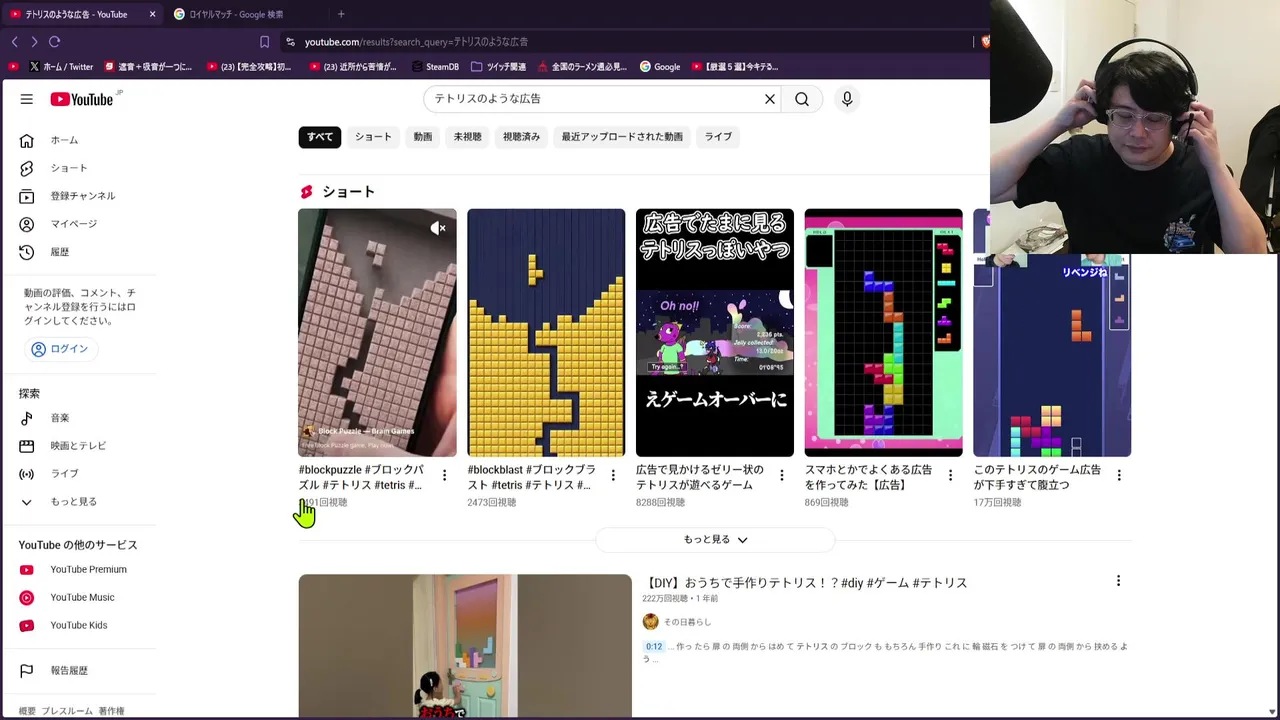Select the ライブ filter chip
The width and height of the screenshot is (1280, 720).
pyautogui.click(x=718, y=137)
